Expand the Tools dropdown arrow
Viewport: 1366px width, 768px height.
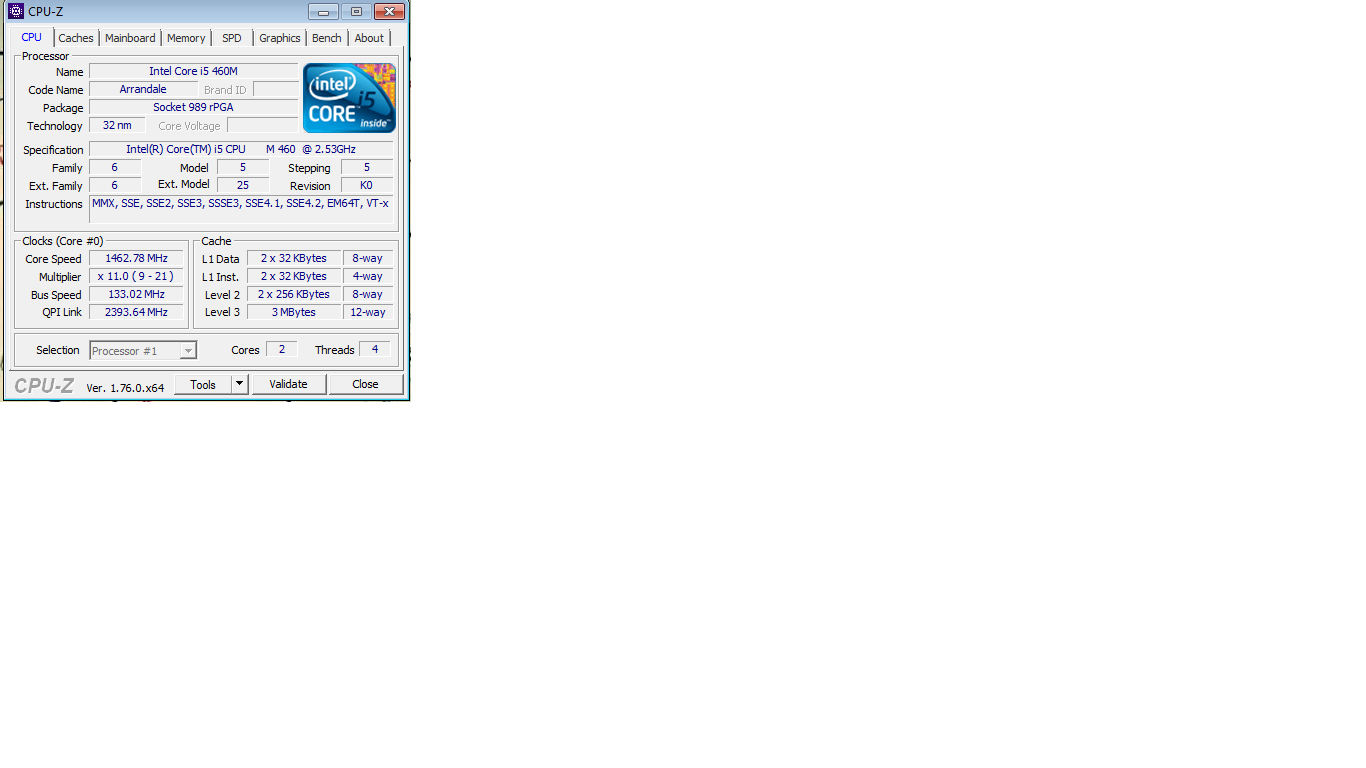[x=240, y=384]
